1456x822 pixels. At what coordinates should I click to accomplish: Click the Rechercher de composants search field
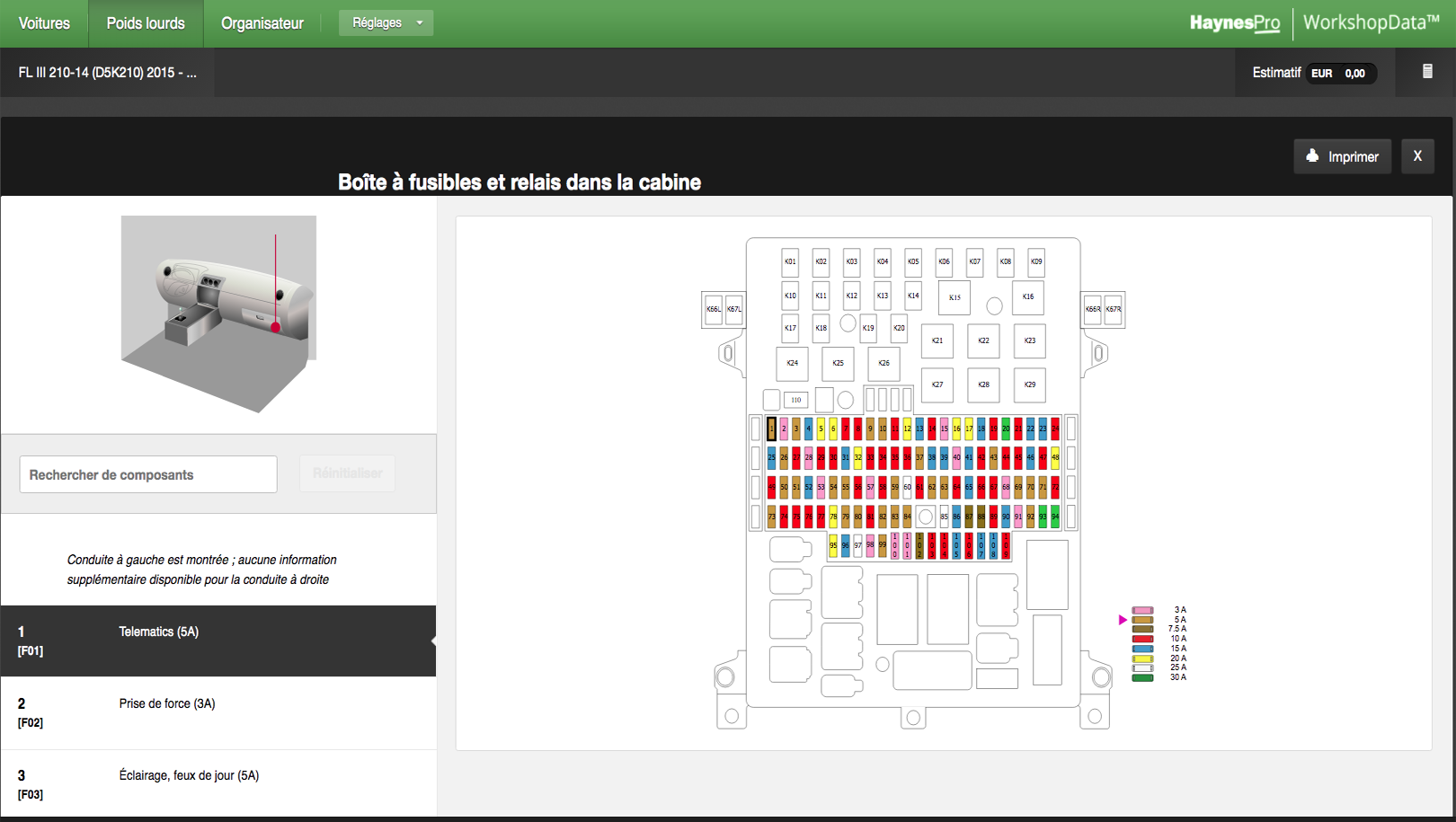click(x=148, y=474)
